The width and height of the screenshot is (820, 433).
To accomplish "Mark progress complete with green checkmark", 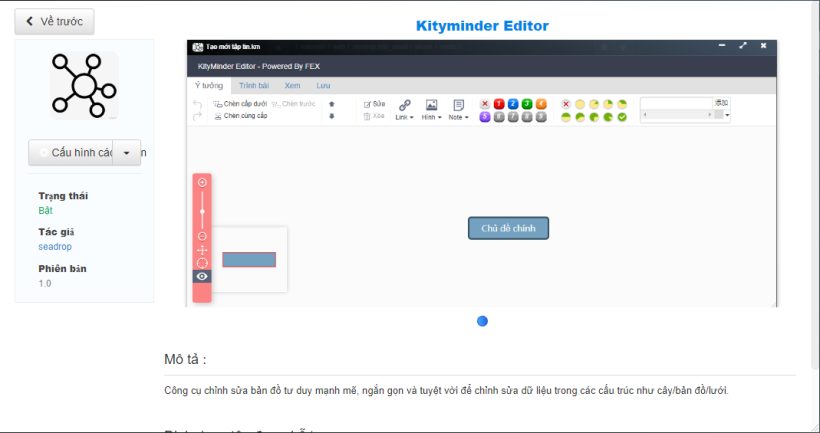I will [x=622, y=117].
